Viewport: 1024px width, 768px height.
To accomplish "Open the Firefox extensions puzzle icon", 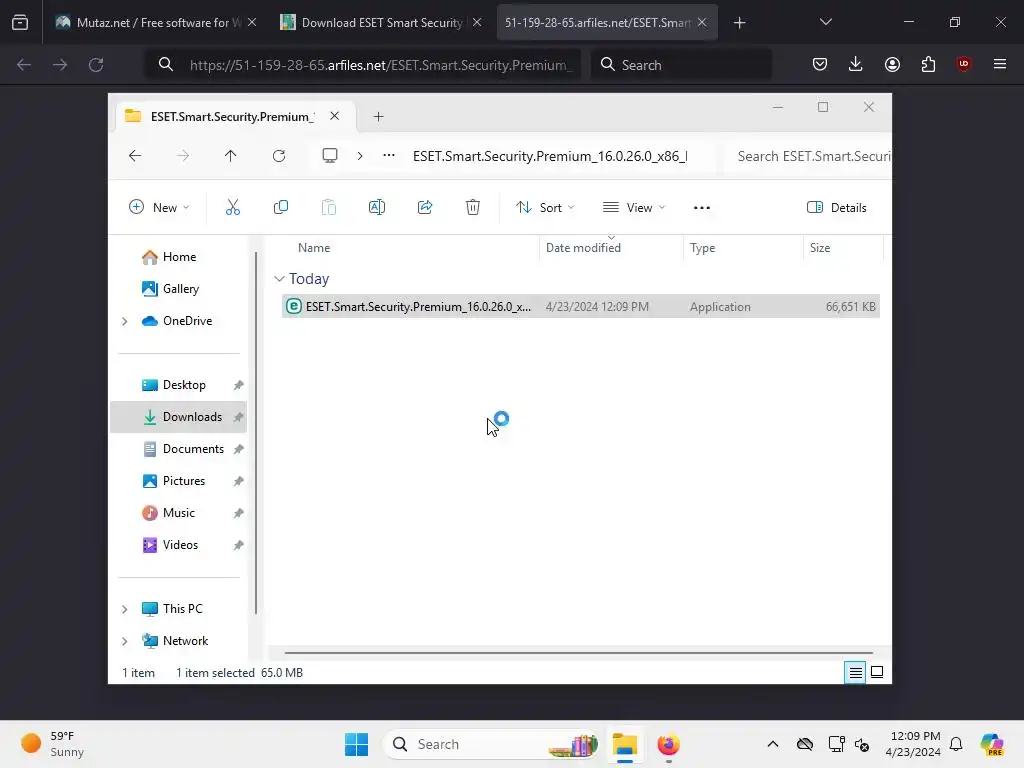I will (x=928, y=64).
